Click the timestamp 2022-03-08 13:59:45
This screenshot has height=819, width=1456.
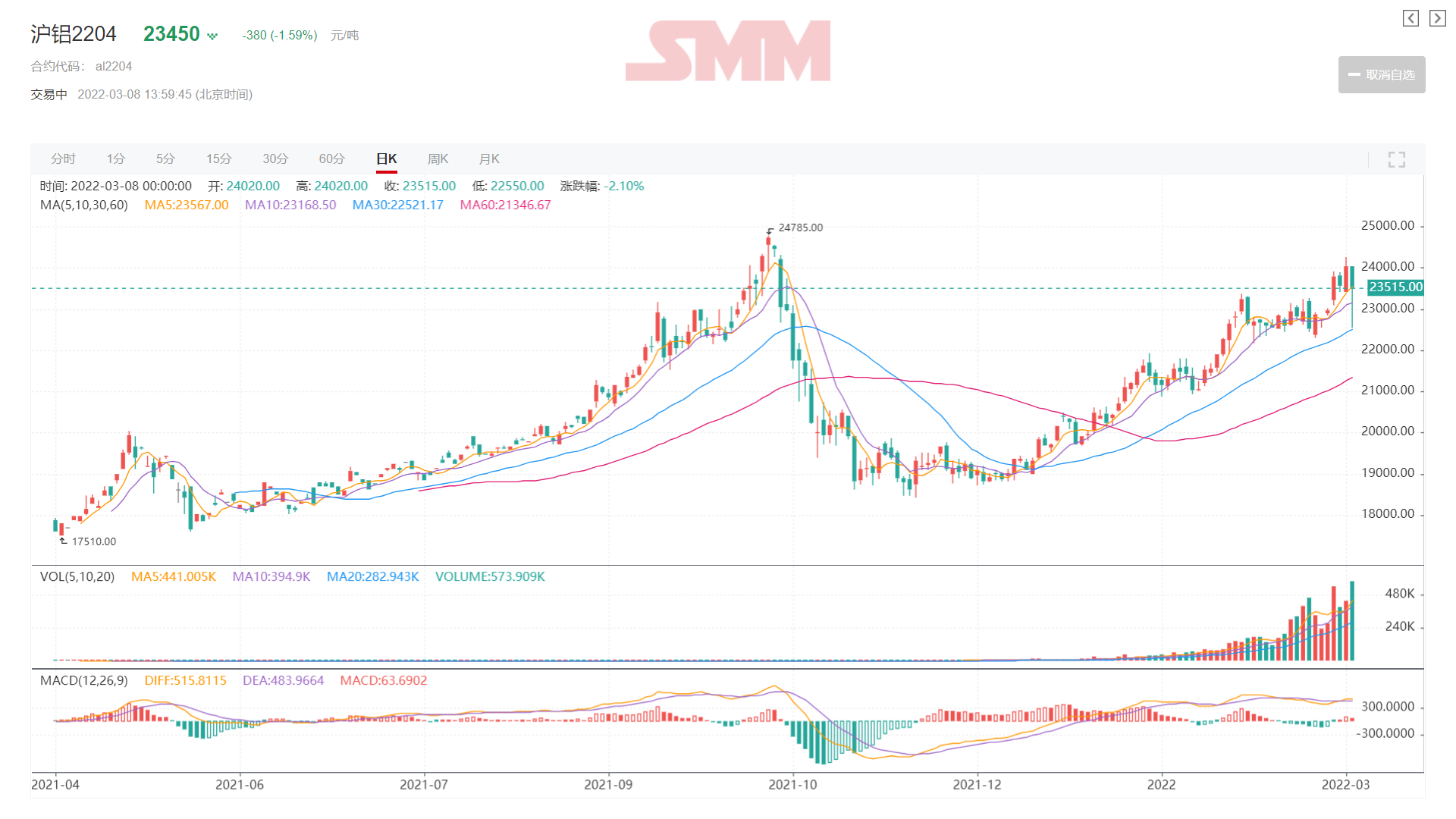(134, 94)
